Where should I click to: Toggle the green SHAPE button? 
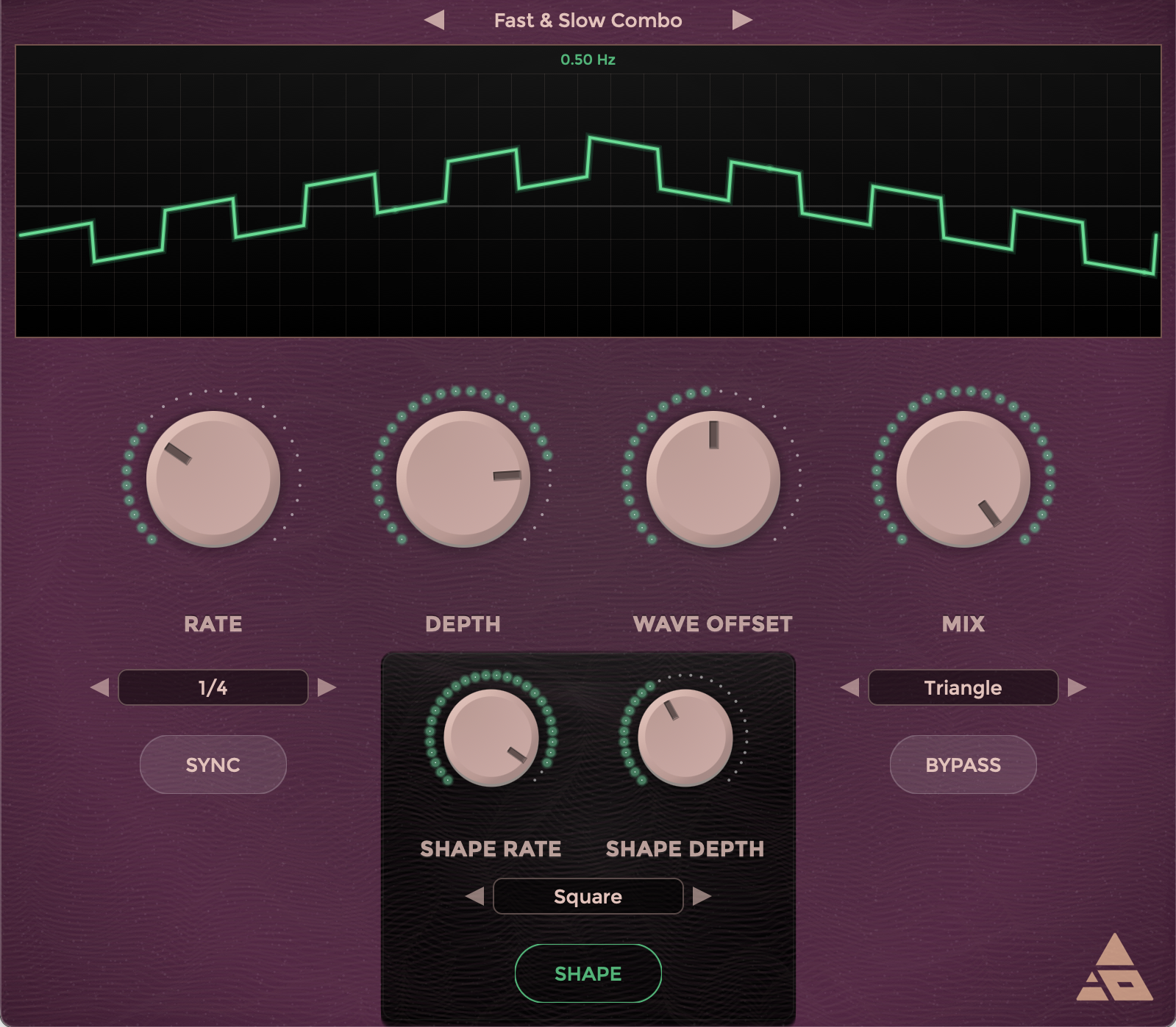coord(588,973)
